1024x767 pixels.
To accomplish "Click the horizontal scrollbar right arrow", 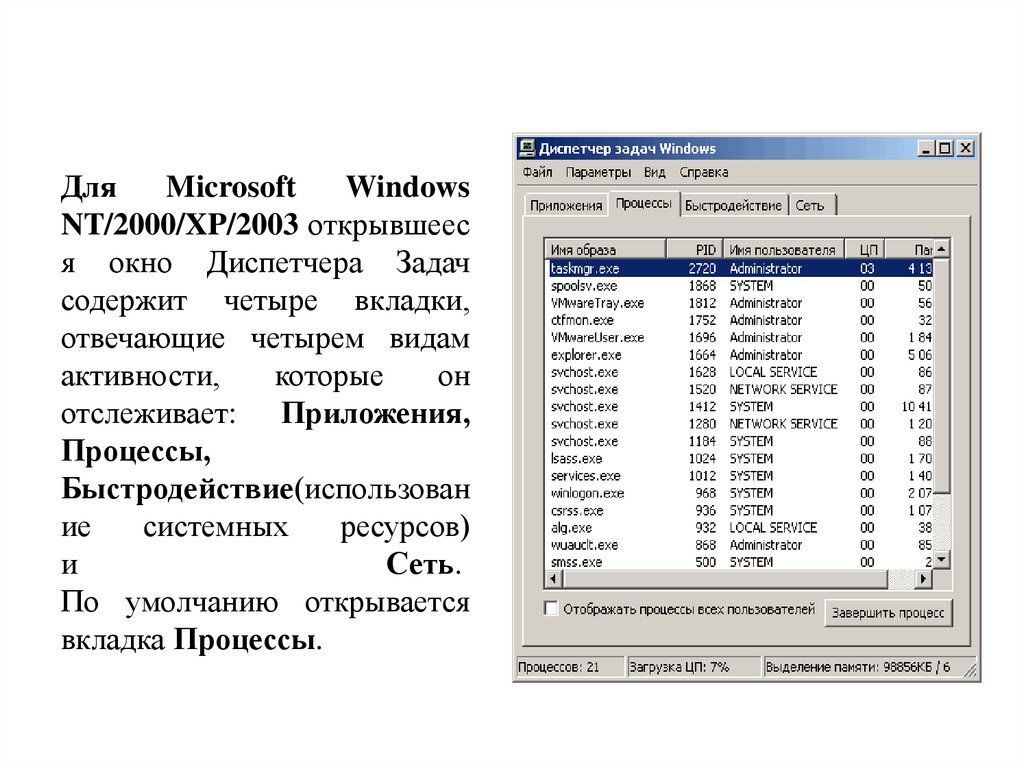I will pyautogui.click(x=923, y=578).
